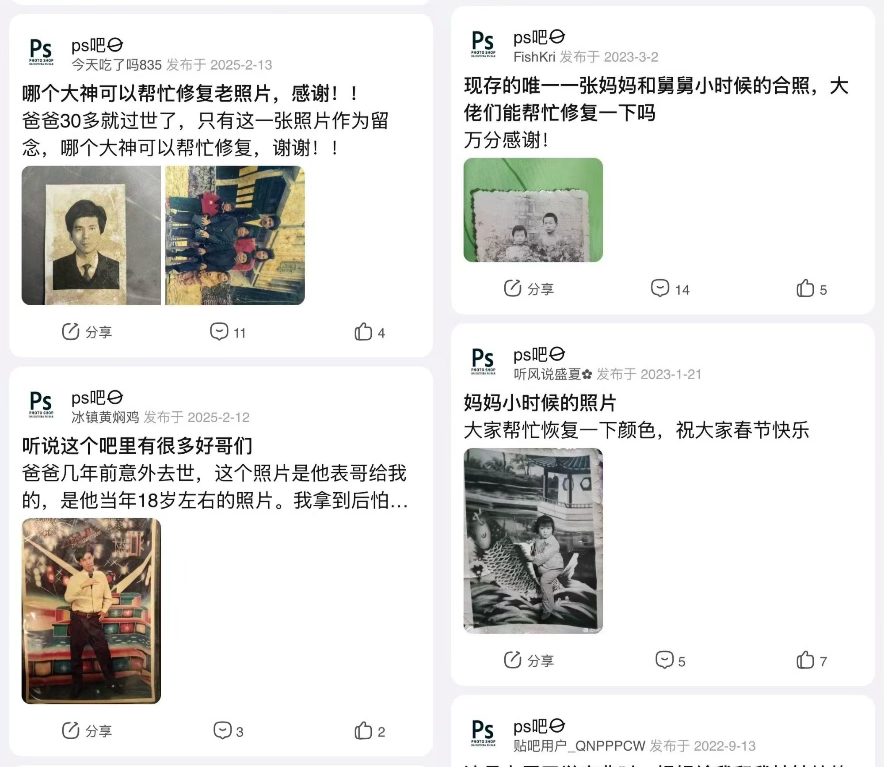Share the 妈妈小时候的照片 post

pyautogui.click(x=528, y=660)
